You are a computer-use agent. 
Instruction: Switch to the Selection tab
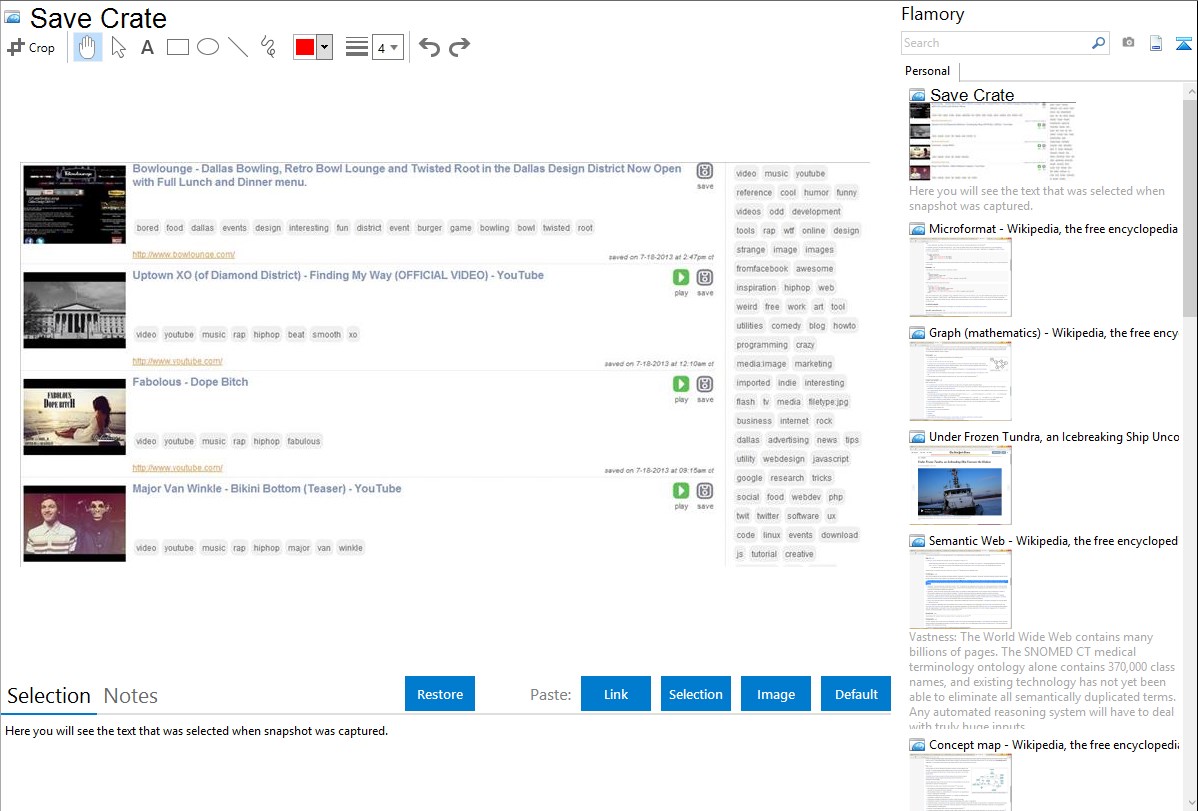pyautogui.click(x=49, y=696)
